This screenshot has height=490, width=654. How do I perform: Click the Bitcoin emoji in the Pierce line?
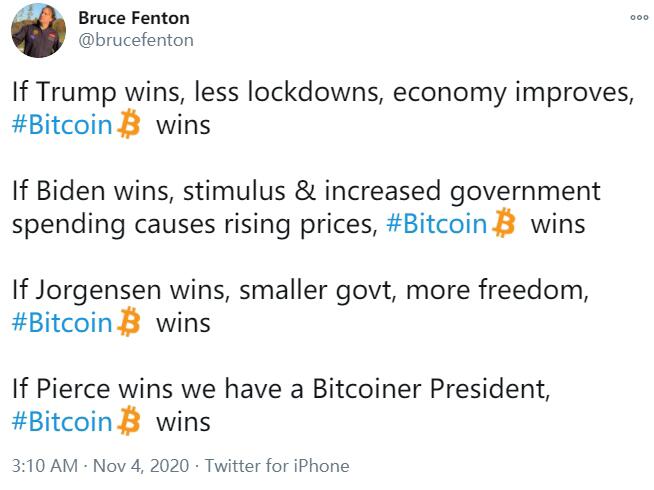129,421
